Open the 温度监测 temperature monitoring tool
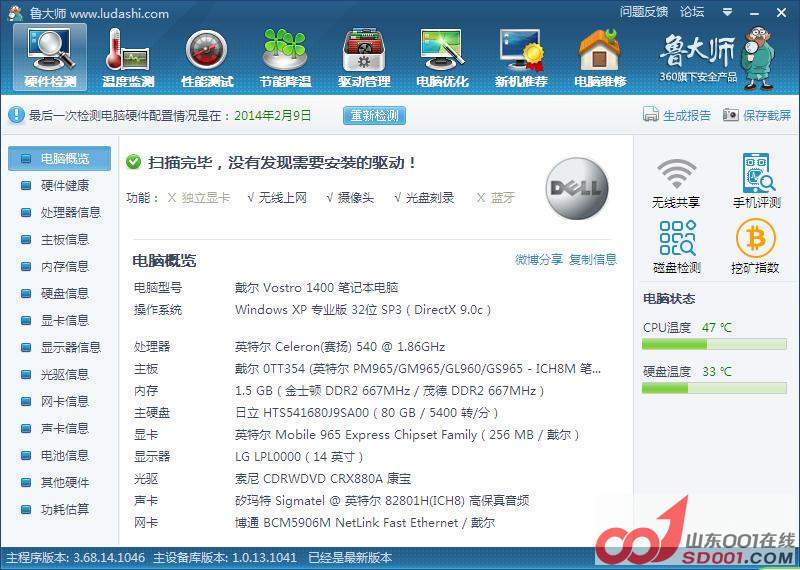This screenshot has height=570, width=800. coord(127,57)
